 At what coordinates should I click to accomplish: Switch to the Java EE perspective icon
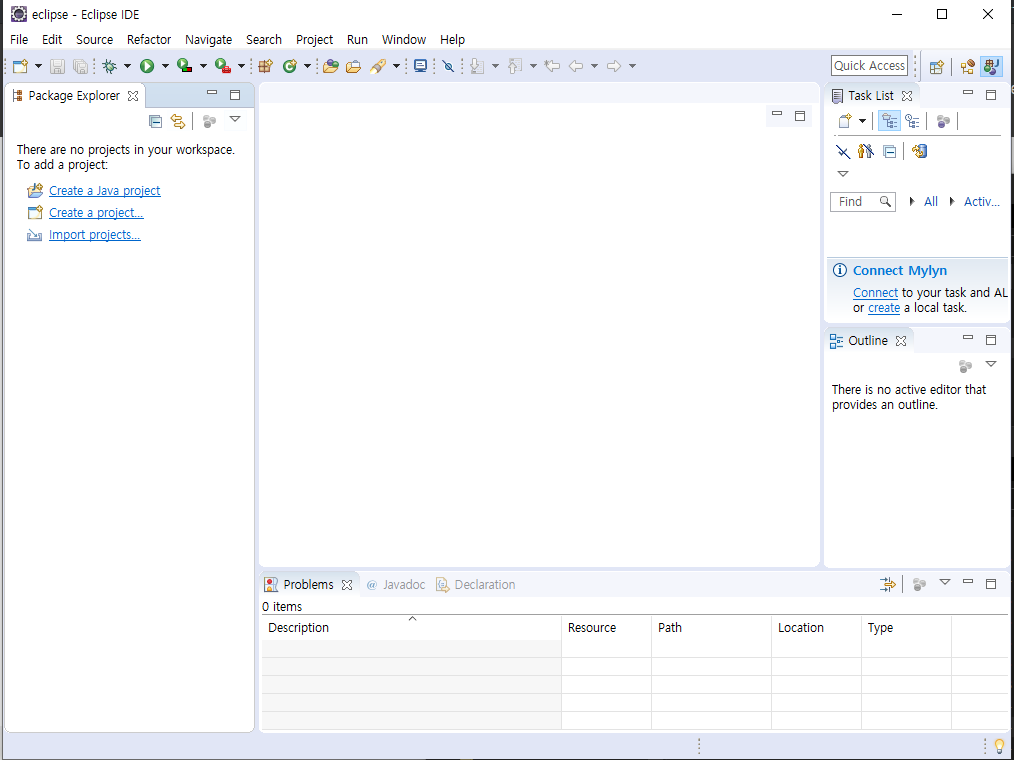(x=967, y=67)
